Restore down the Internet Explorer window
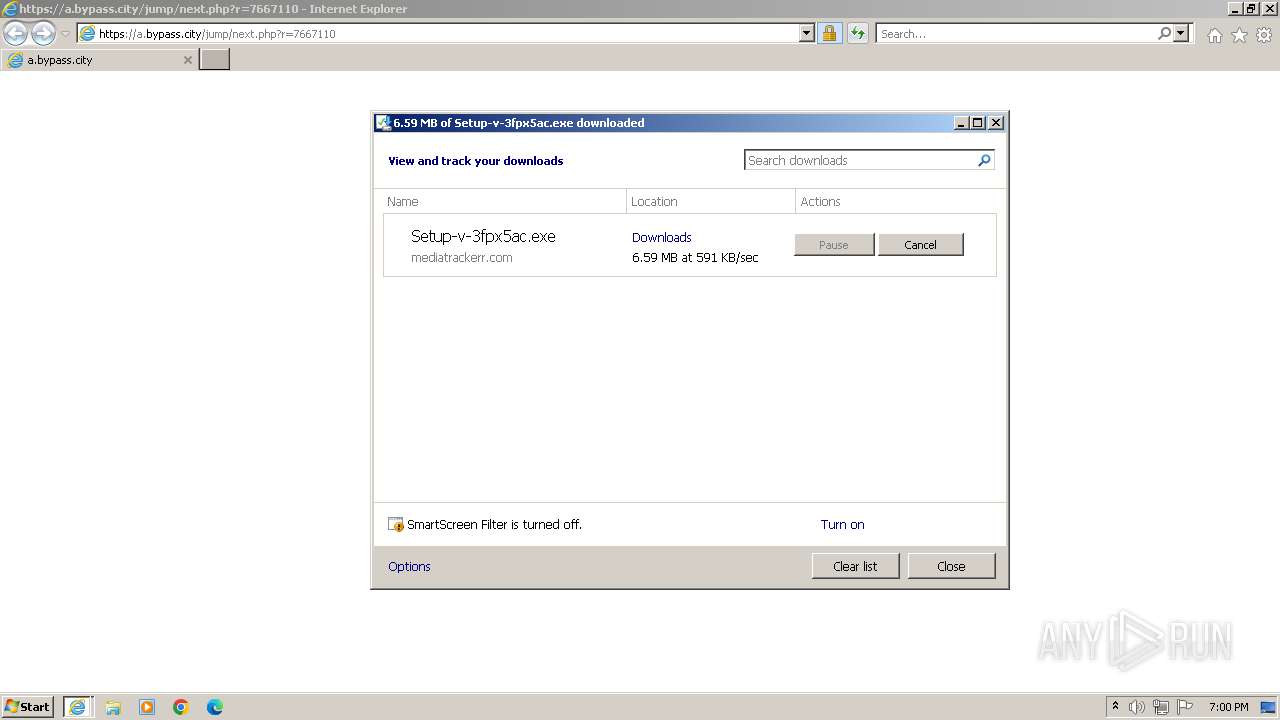Screen dimensions: 1280x720 coord(1252,9)
